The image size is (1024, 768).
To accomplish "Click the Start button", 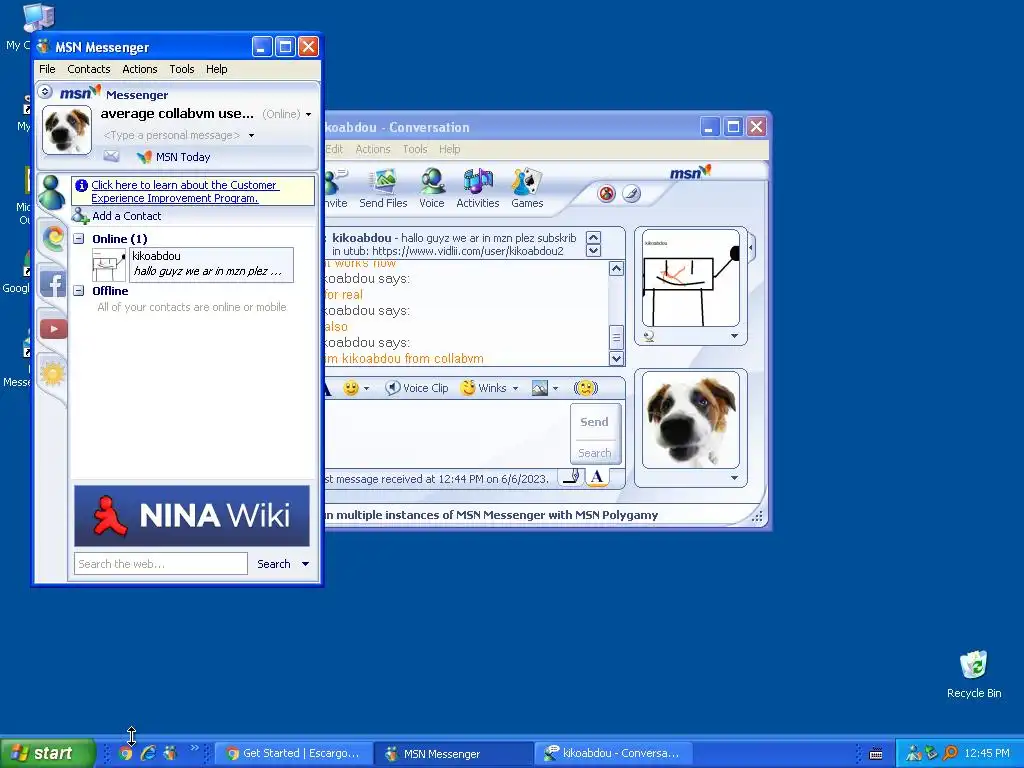I will click(x=47, y=753).
